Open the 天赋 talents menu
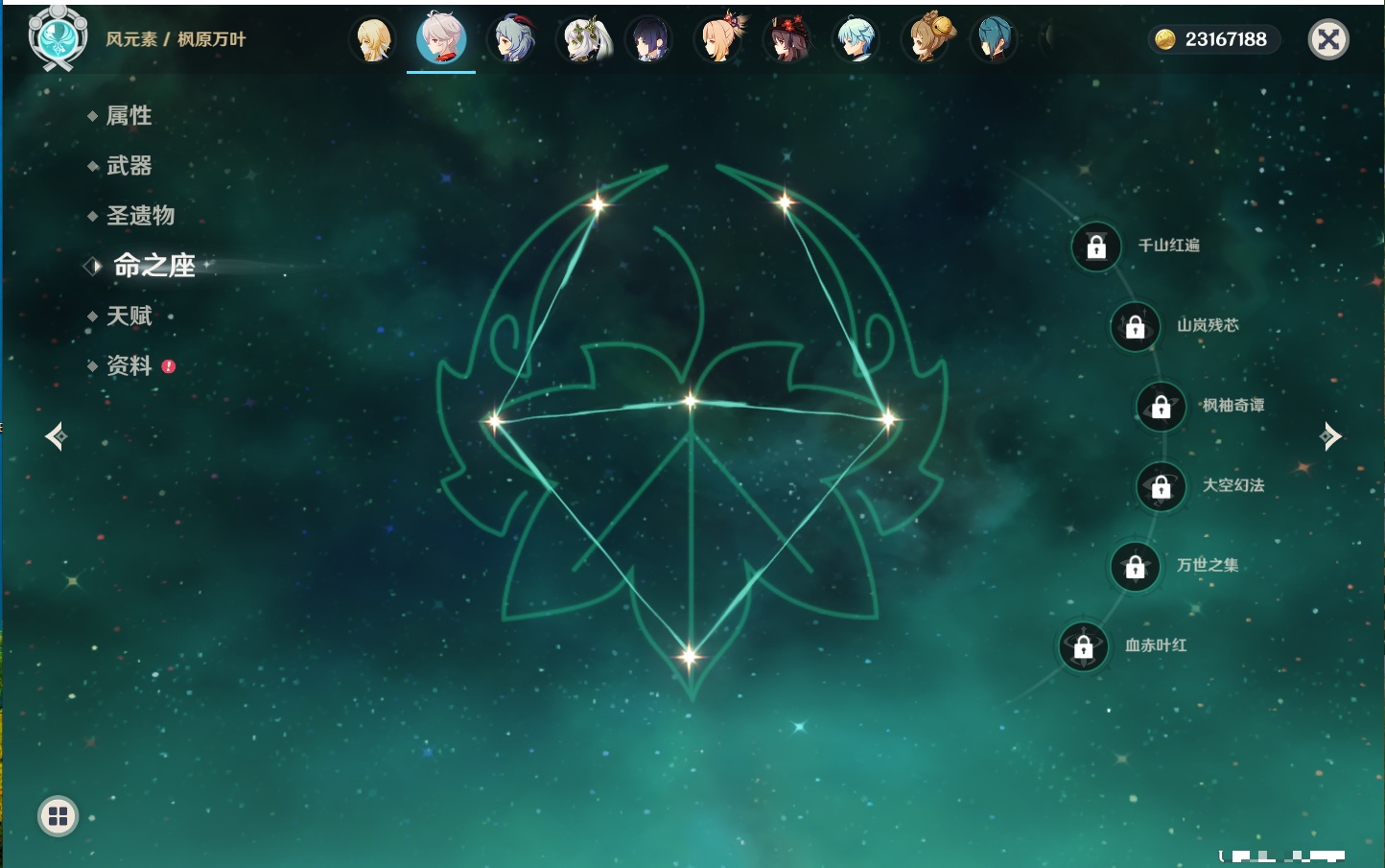 tap(129, 316)
